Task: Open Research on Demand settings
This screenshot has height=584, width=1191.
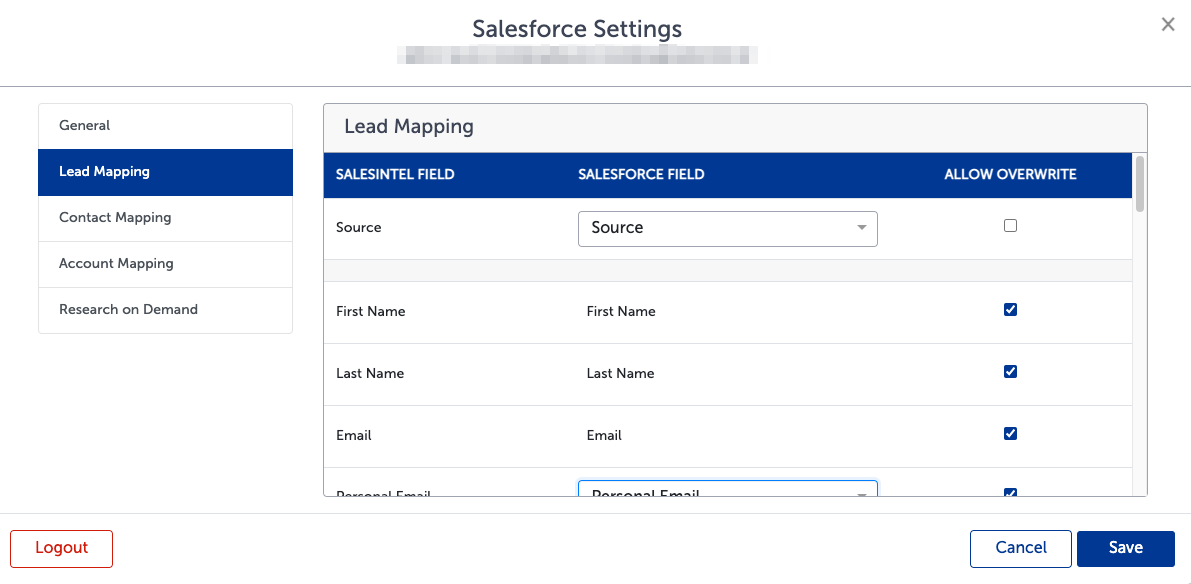Action: pos(166,310)
